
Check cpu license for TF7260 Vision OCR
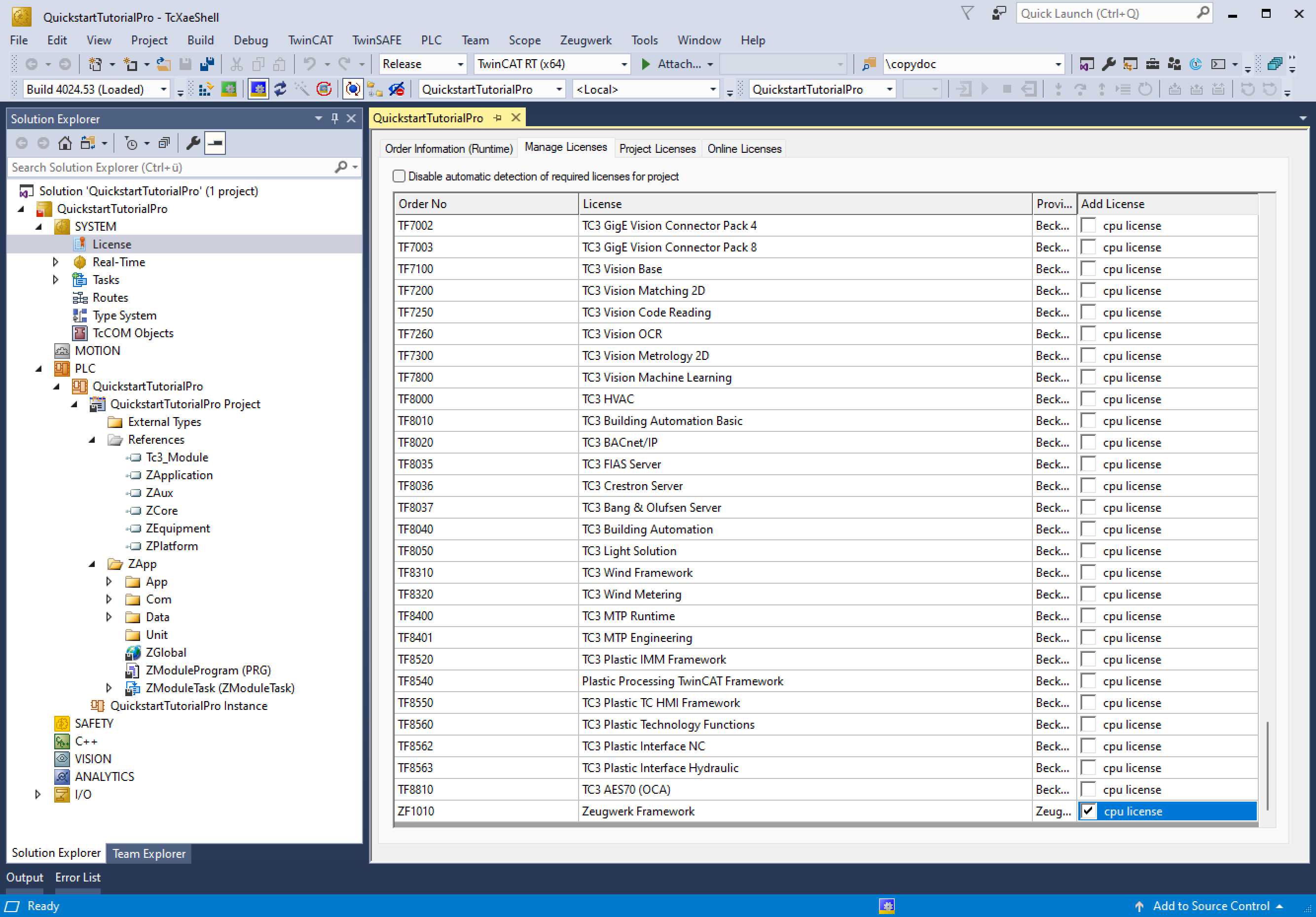(x=1088, y=334)
